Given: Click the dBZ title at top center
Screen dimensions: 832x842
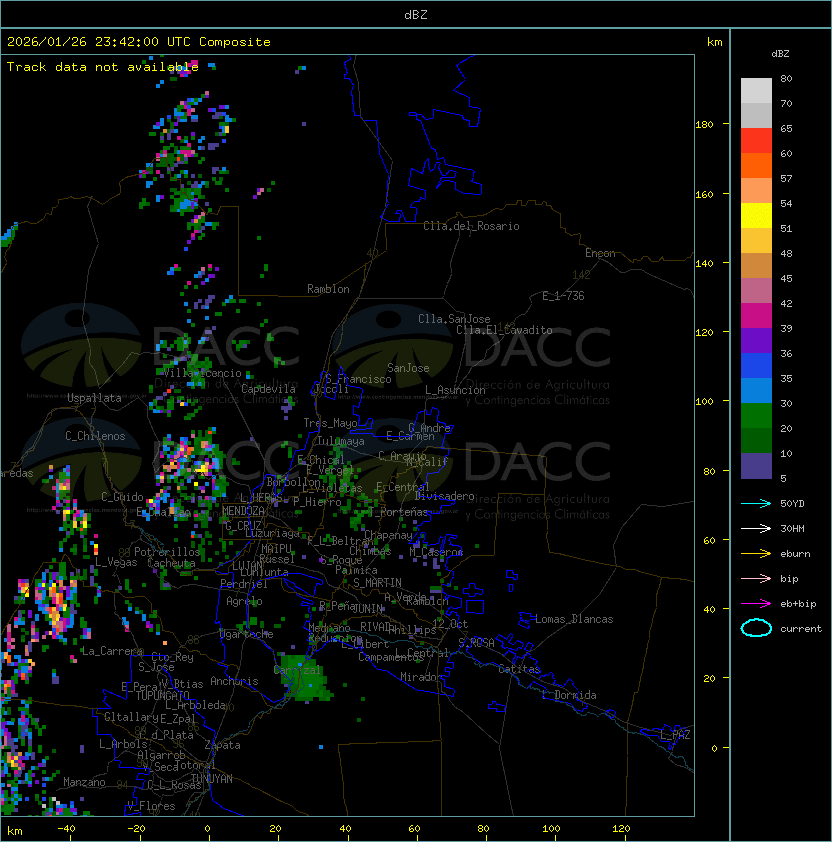Looking at the screenshot, I should 415,14.
